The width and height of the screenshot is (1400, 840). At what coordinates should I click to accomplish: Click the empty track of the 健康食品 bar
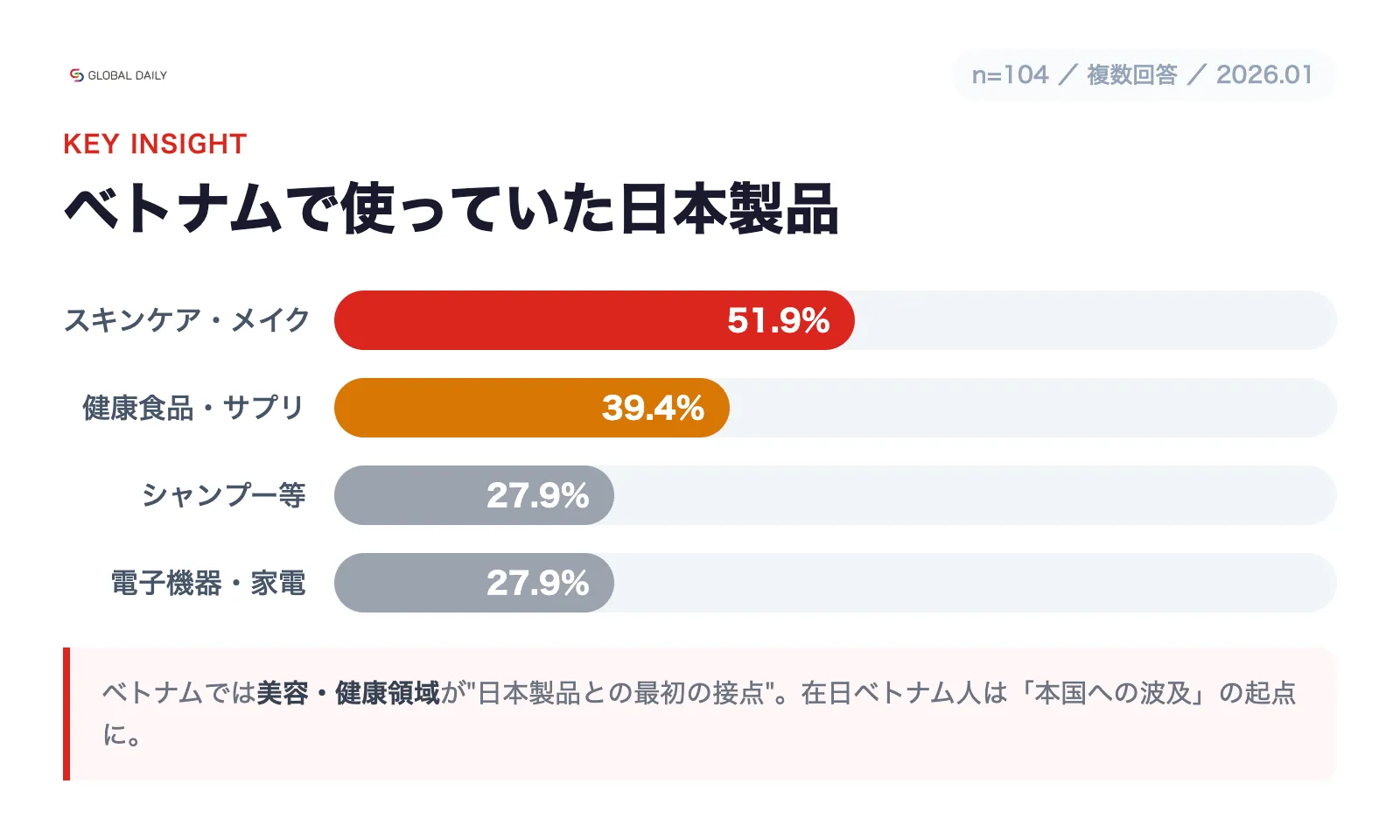1032,408
